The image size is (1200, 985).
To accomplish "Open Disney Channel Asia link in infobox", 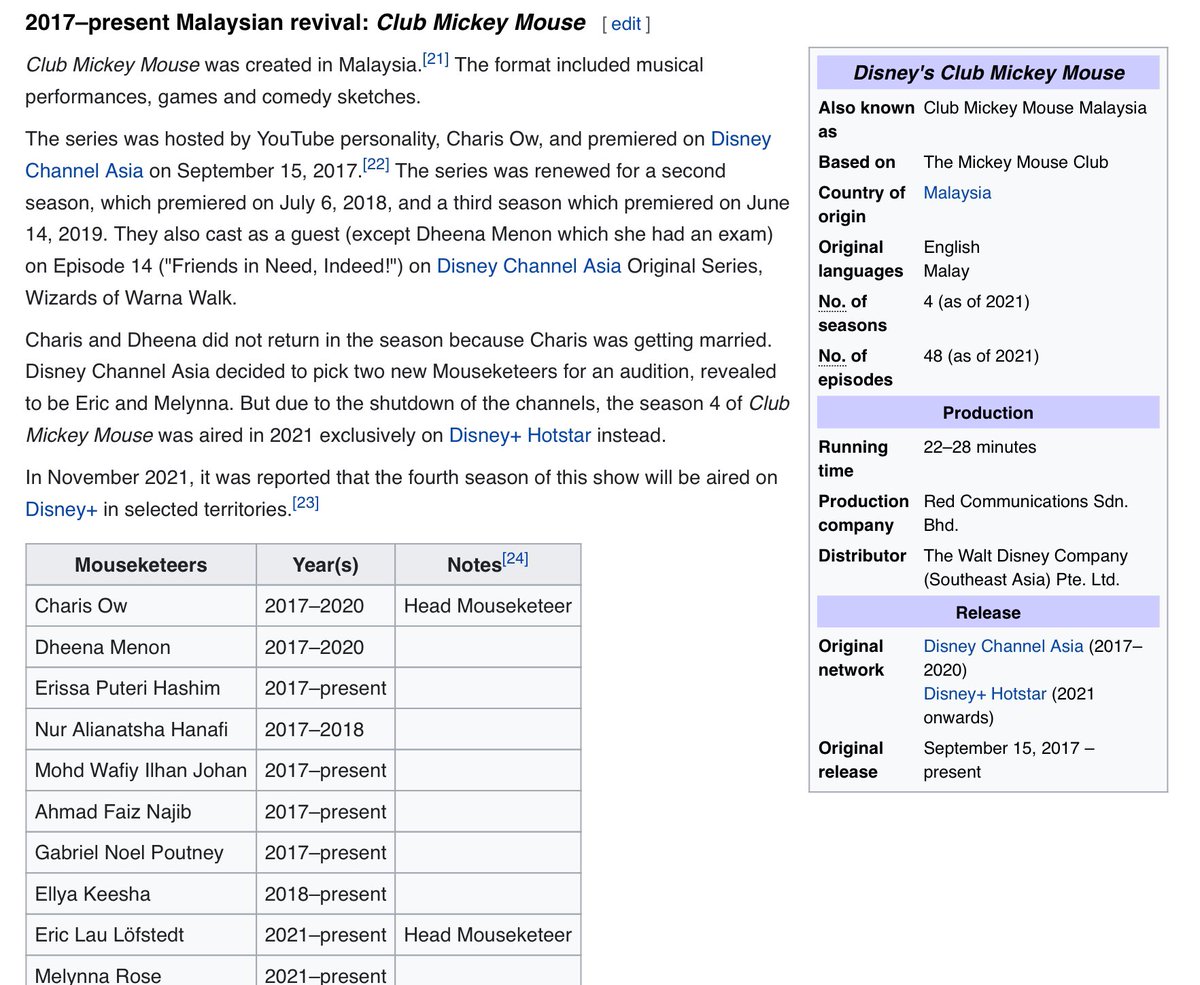I will (x=1003, y=646).
